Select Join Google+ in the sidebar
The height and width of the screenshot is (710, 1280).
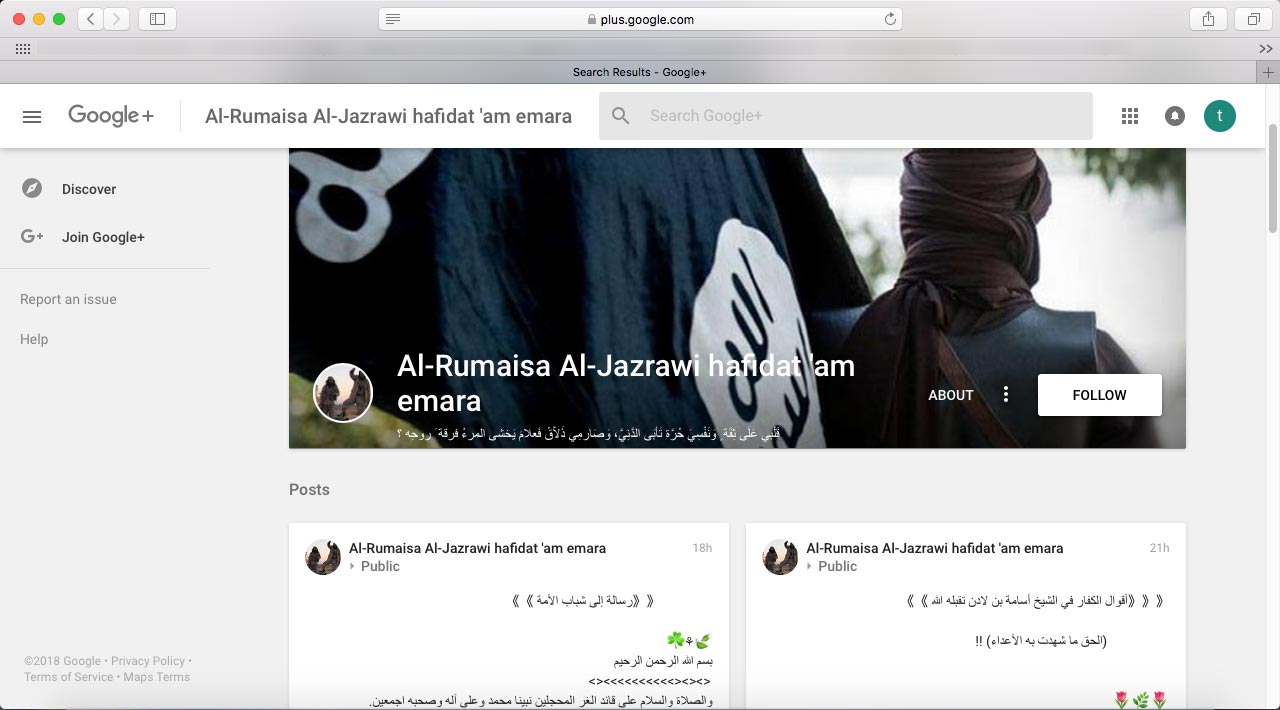coord(103,237)
